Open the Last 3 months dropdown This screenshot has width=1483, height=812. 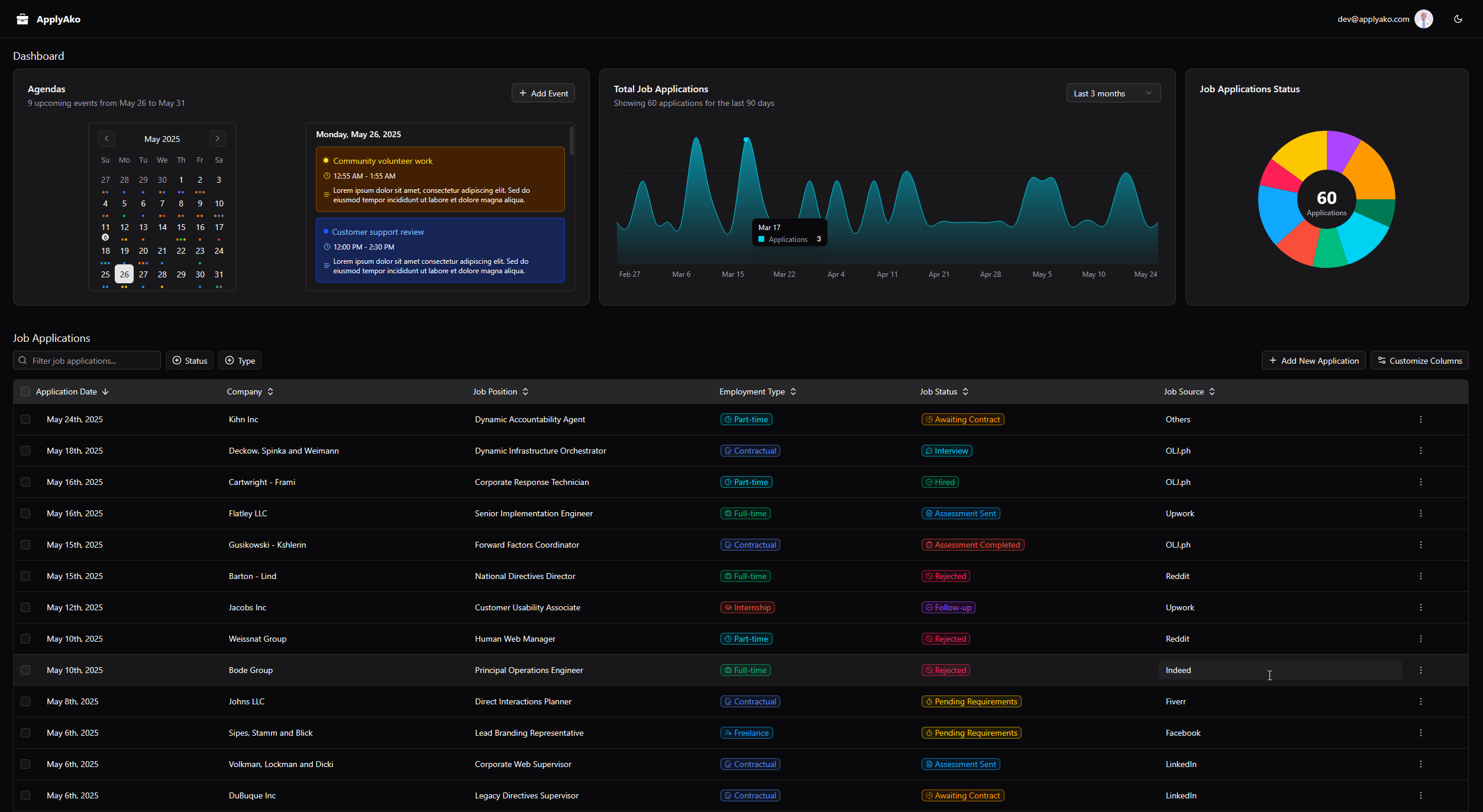pyautogui.click(x=1113, y=93)
